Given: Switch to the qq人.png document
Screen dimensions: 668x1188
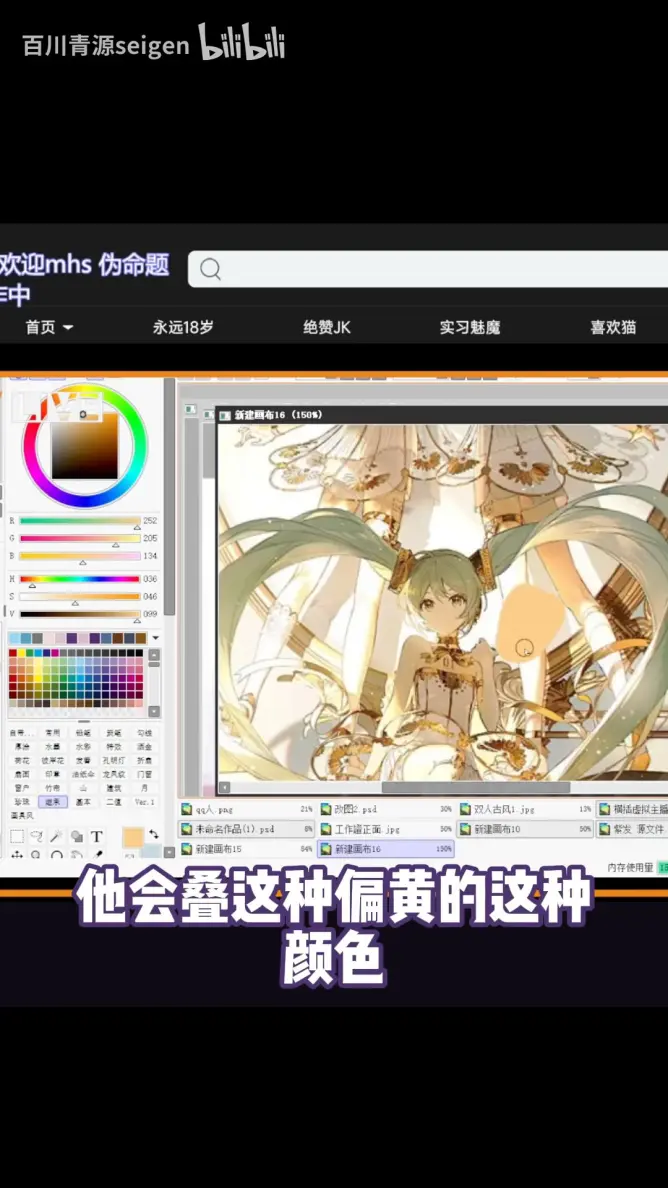Looking at the screenshot, I should pyautogui.click(x=246, y=809).
